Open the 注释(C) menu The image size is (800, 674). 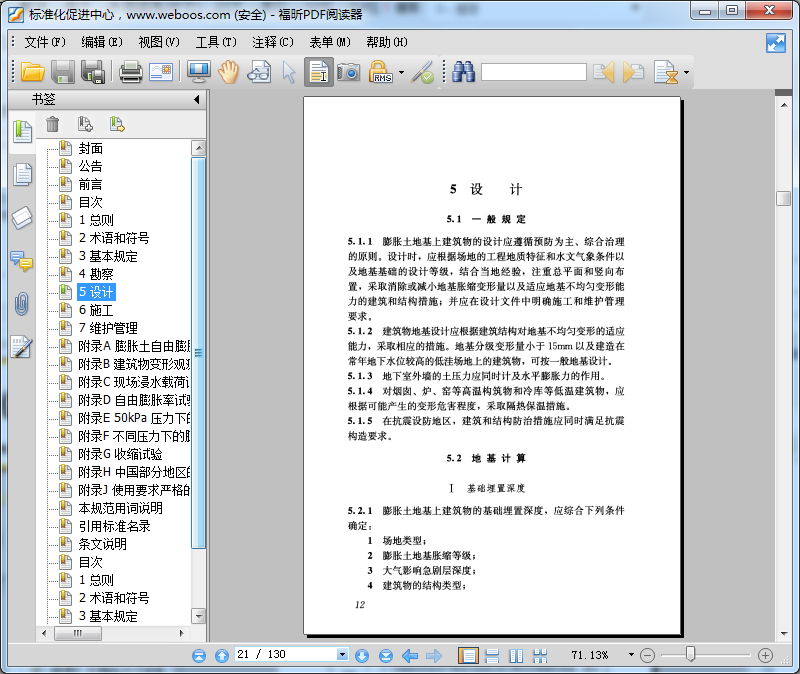pyautogui.click(x=273, y=42)
